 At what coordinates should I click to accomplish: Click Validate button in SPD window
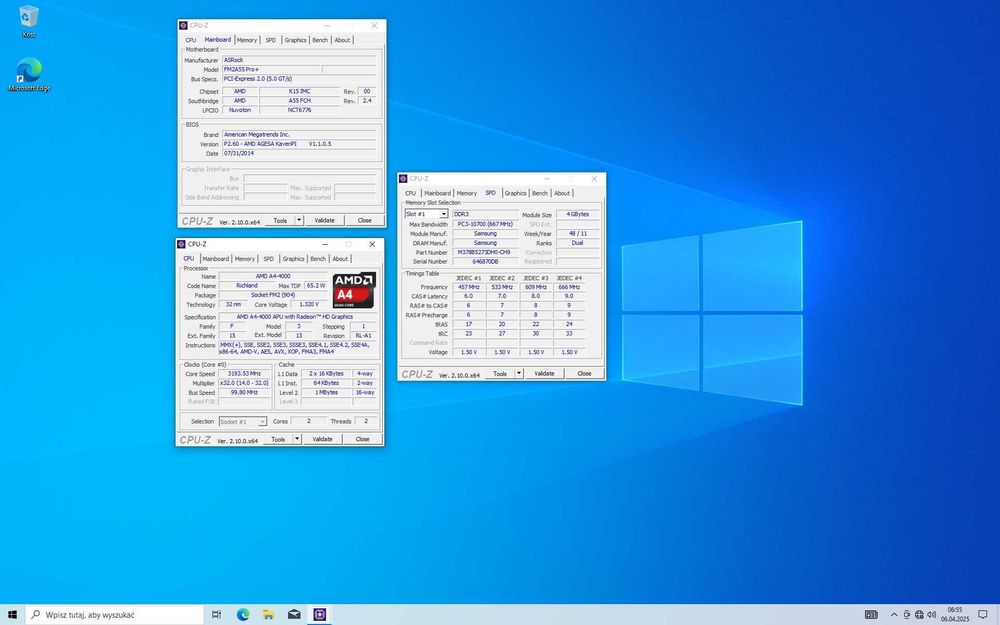[x=544, y=374]
